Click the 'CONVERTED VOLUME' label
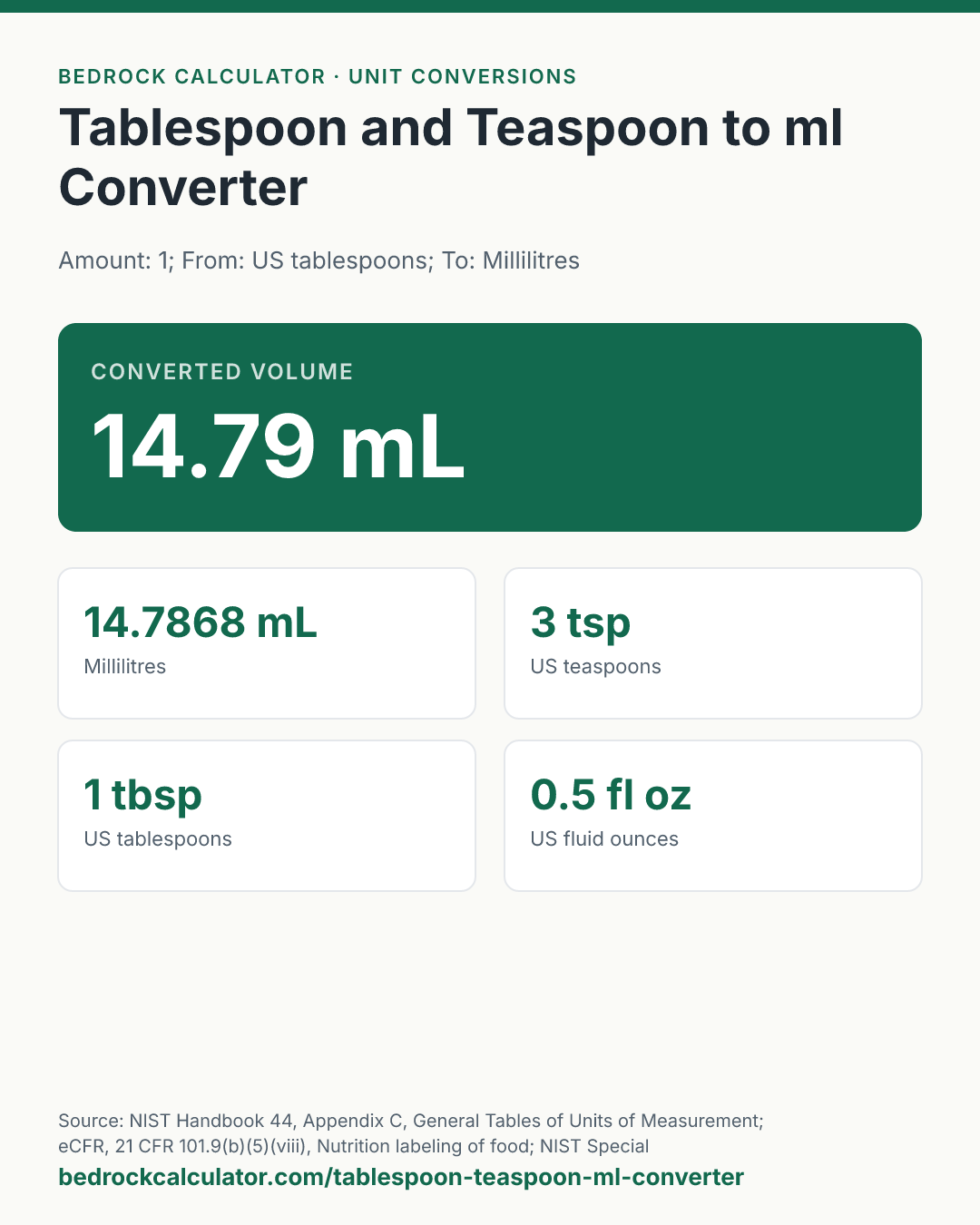The image size is (980, 1225). pos(222,371)
